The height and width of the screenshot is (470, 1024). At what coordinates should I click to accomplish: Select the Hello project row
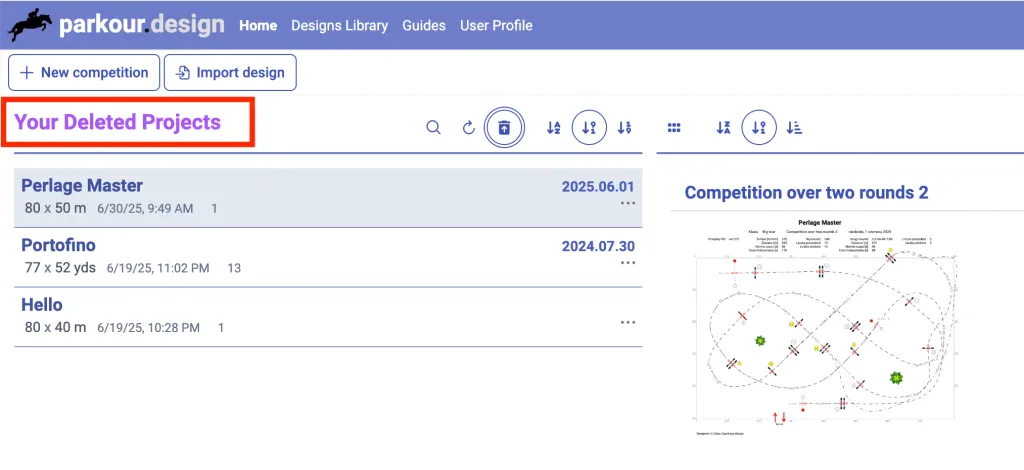coord(300,316)
